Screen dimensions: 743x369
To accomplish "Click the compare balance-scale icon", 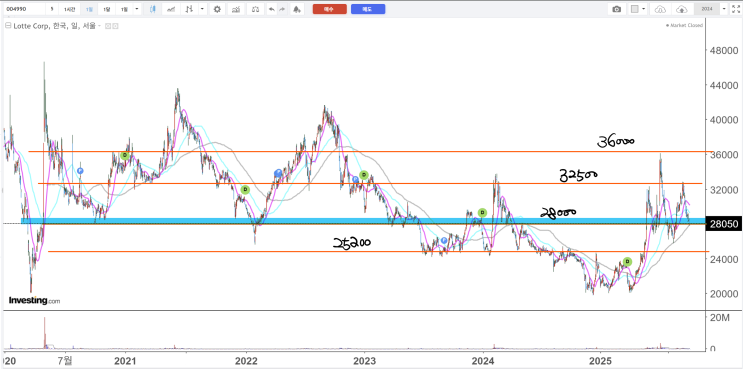I will pyautogui.click(x=255, y=9).
